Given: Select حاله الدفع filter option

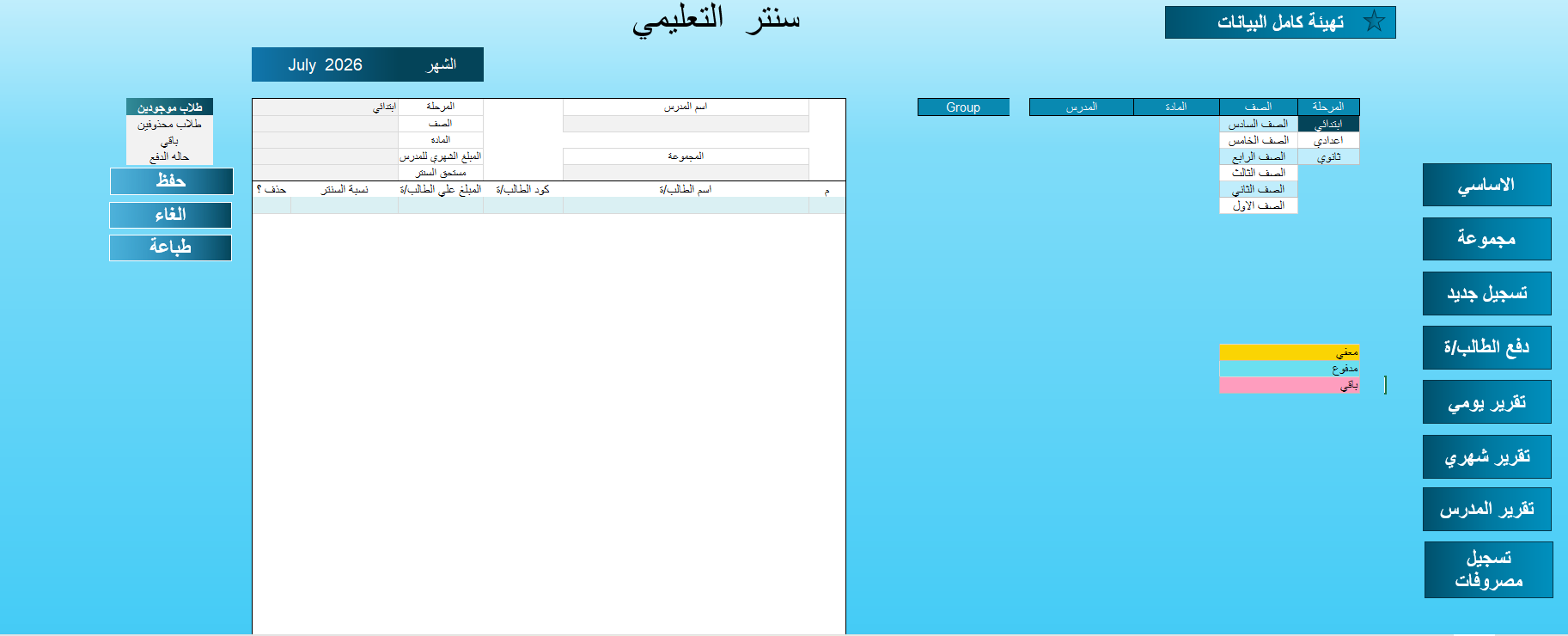Looking at the screenshot, I should click(x=169, y=156).
